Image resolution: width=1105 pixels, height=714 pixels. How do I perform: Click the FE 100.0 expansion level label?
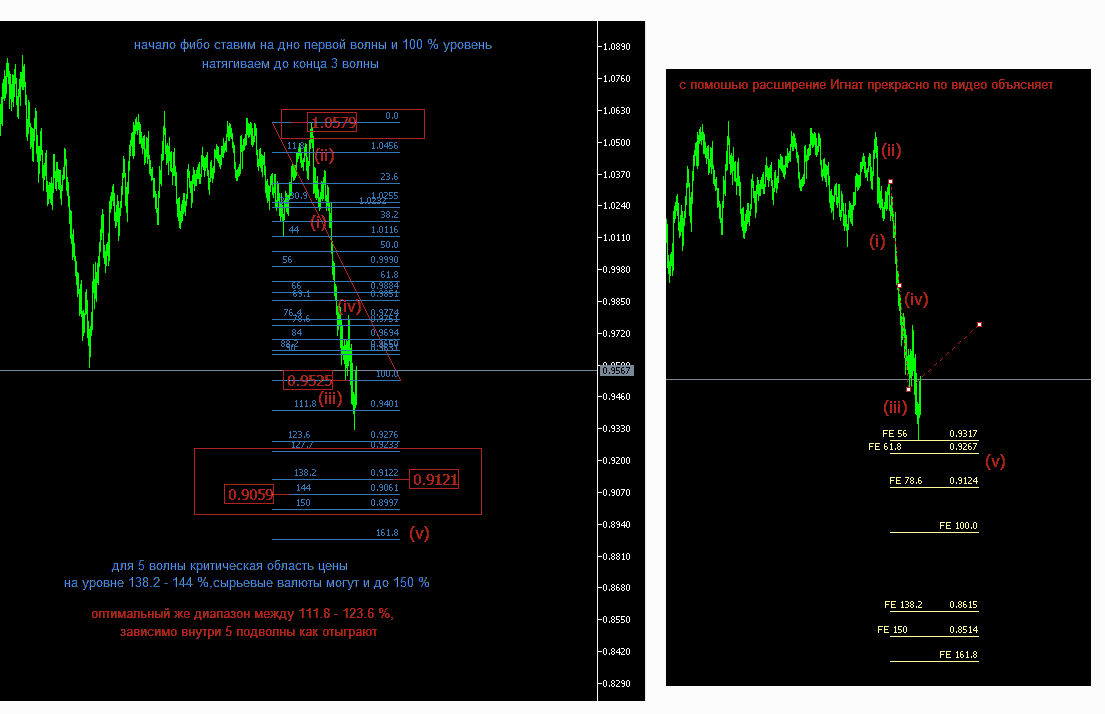coord(958,525)
